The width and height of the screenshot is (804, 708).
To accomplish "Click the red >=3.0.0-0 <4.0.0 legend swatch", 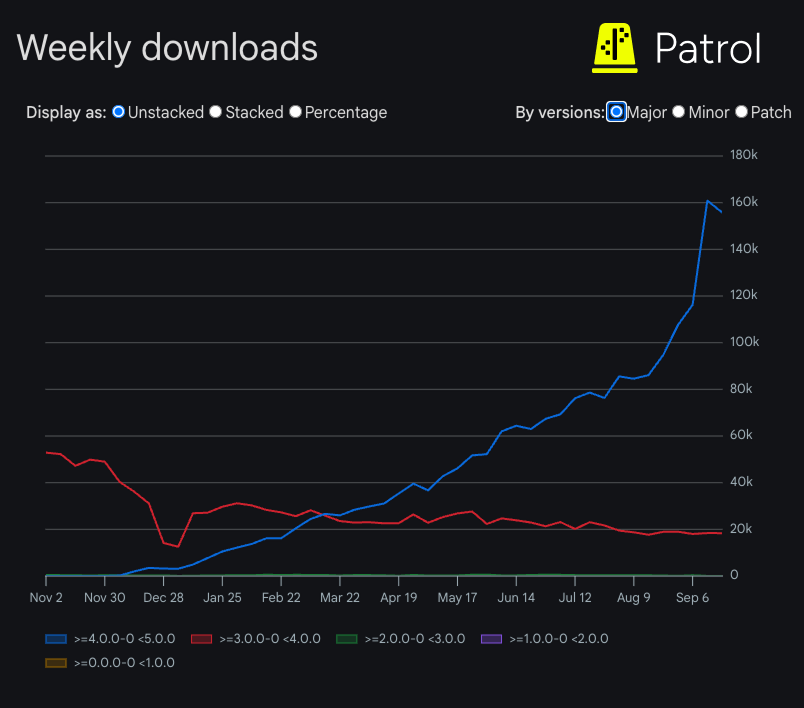I will [202, 639].
